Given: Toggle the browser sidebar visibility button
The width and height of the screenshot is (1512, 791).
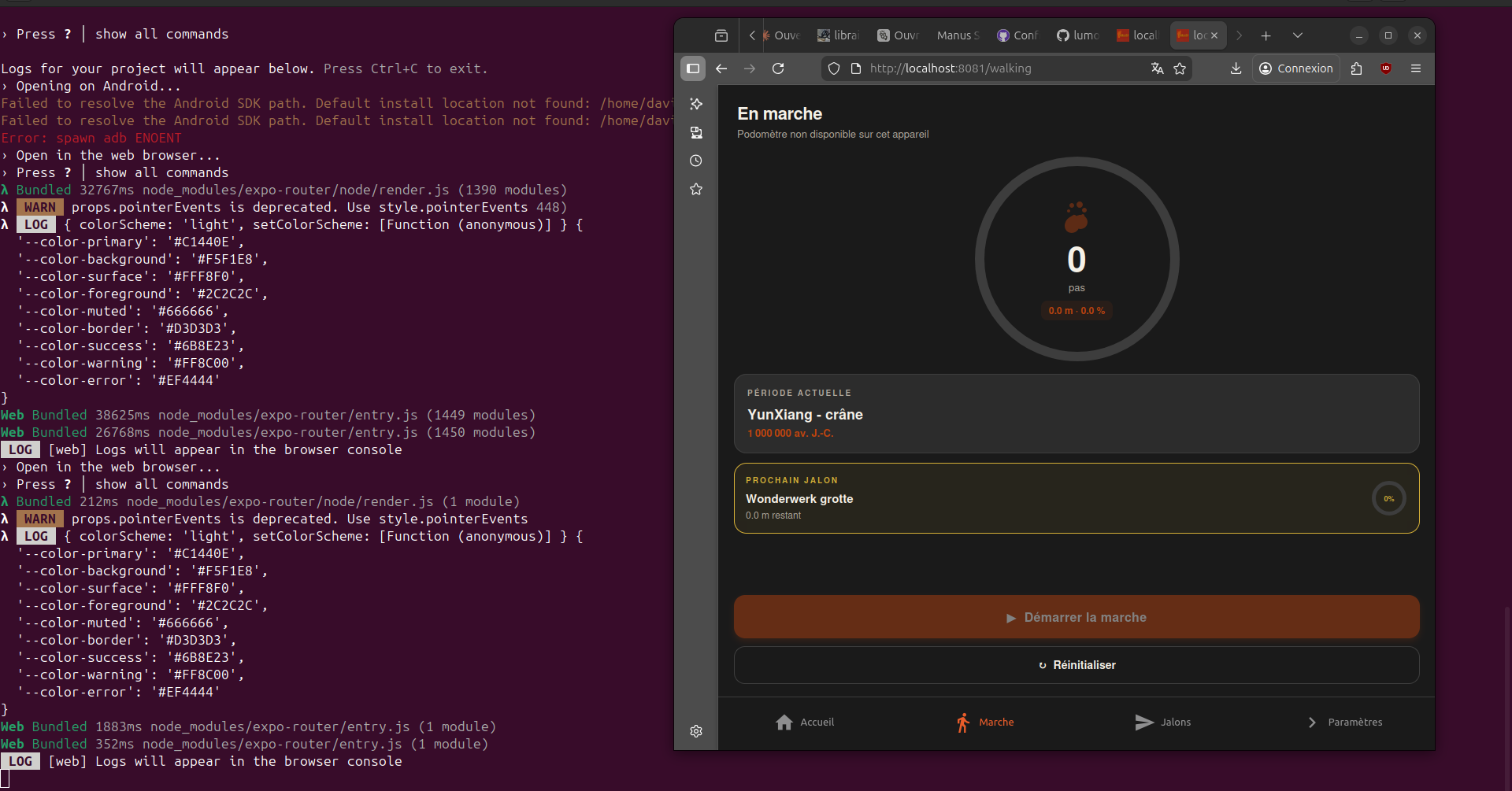Looking at the screenshot, I should point(693,68).
